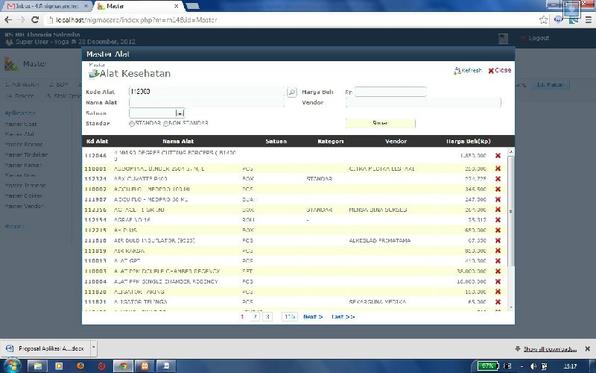Click the Simpan button

point(380,123)
